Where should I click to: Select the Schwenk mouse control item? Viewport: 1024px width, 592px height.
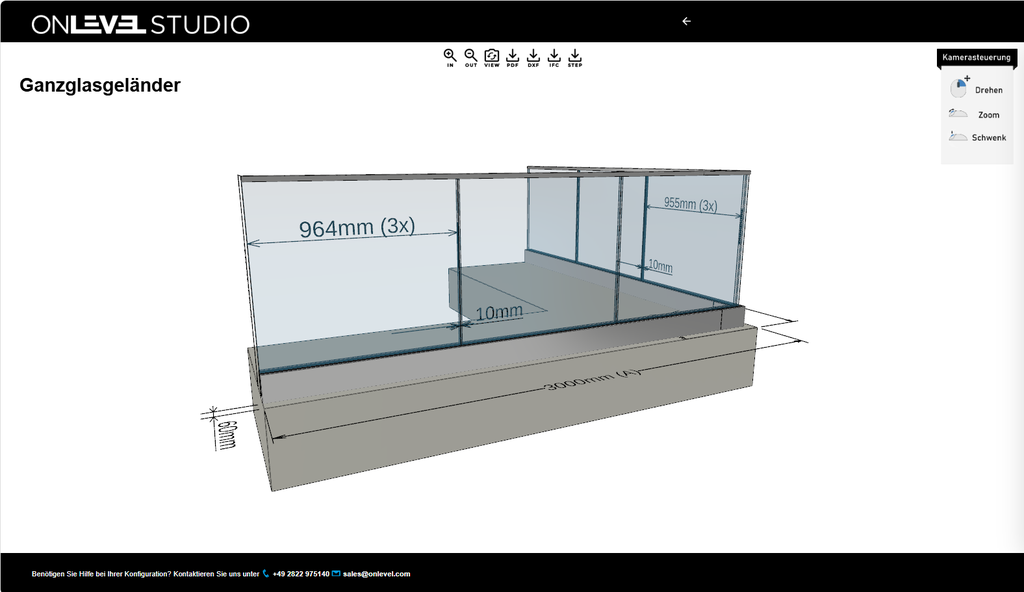pos(977,137)
